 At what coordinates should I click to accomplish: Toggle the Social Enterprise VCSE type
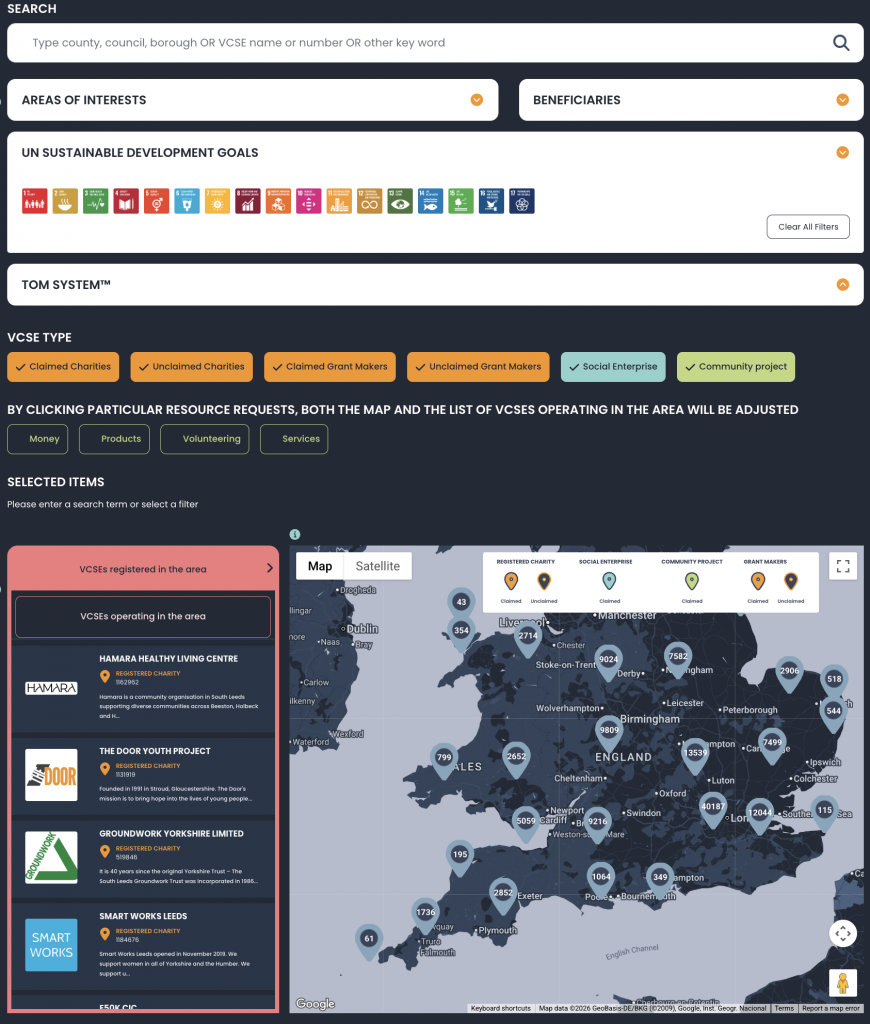tap(611, 367)
